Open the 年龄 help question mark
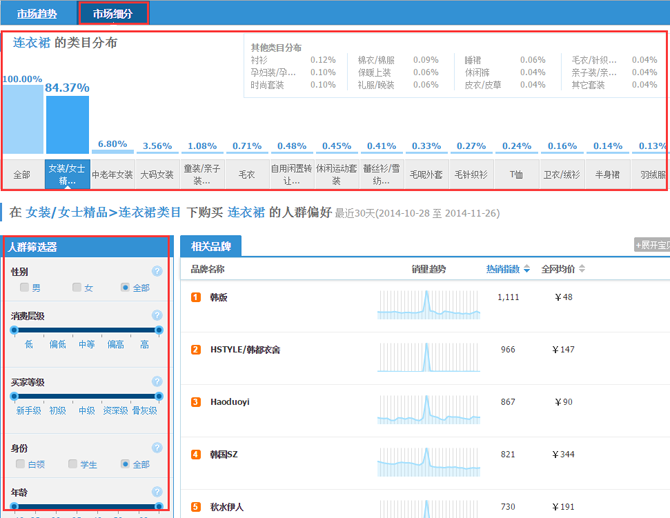This screenshot has width=670, height=518. (x=157, y=492)
